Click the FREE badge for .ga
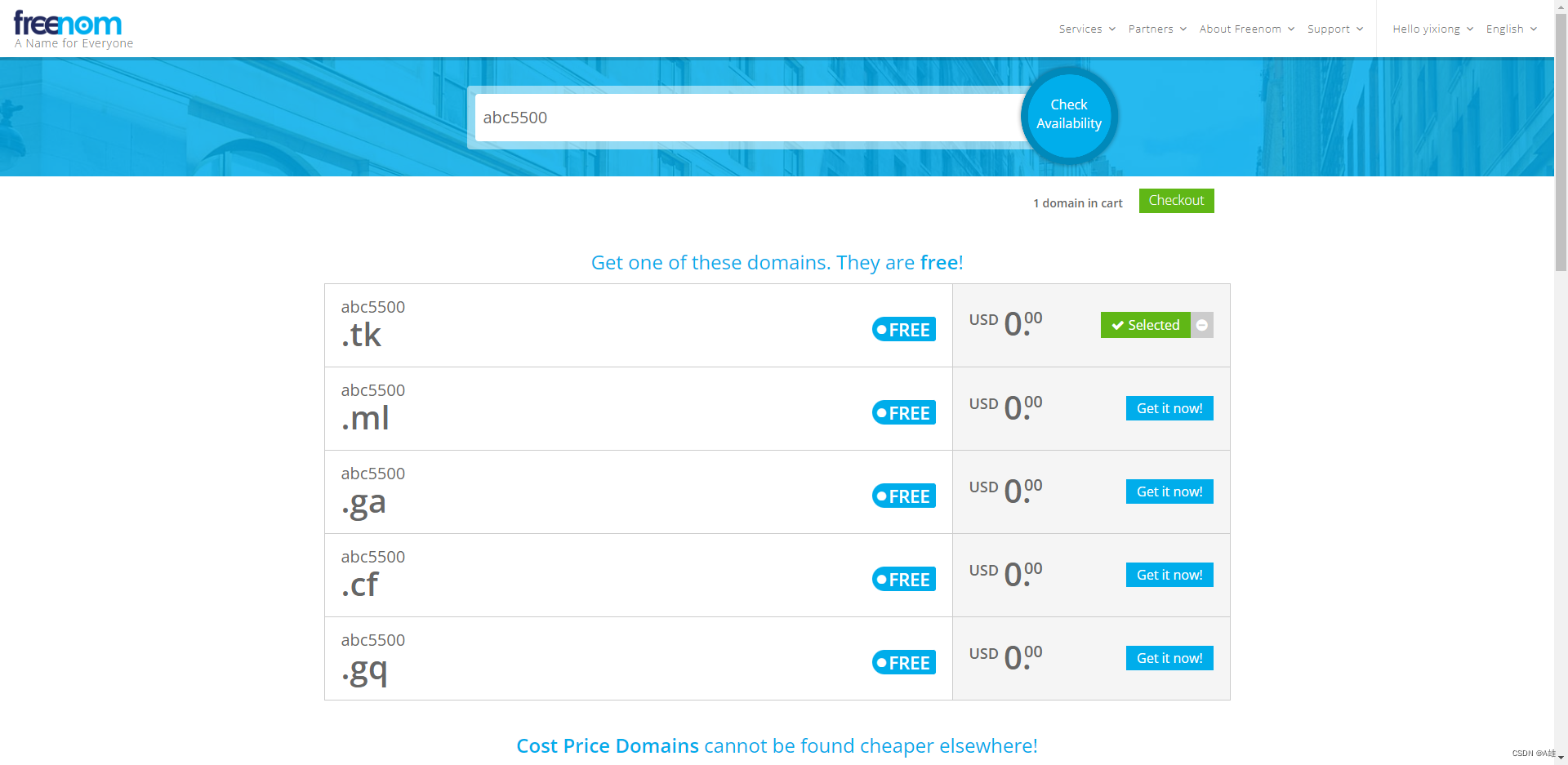The image size is (1568, 765). (904, 496)
